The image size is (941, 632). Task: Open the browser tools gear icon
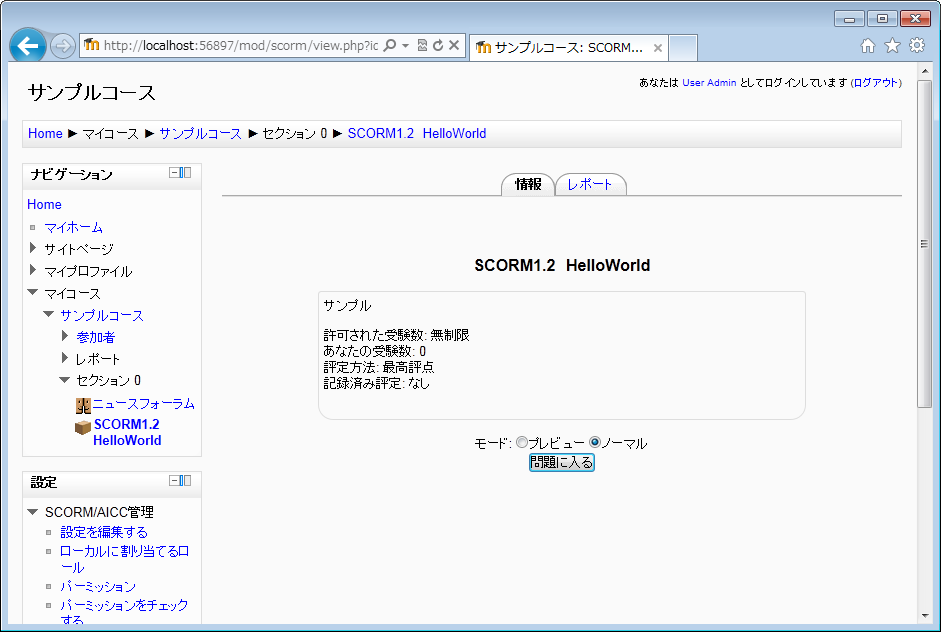[x=916, y=46]
